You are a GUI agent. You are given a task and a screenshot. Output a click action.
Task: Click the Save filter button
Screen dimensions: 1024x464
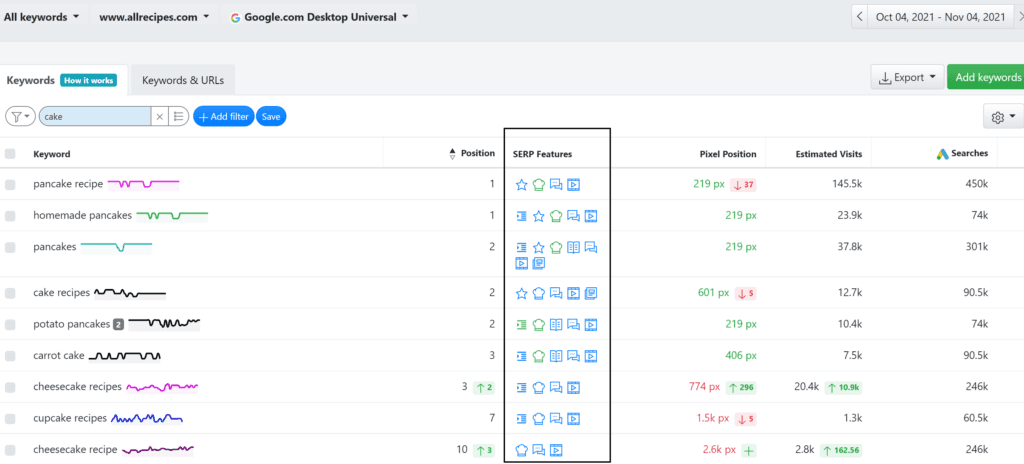click(271, 117)
